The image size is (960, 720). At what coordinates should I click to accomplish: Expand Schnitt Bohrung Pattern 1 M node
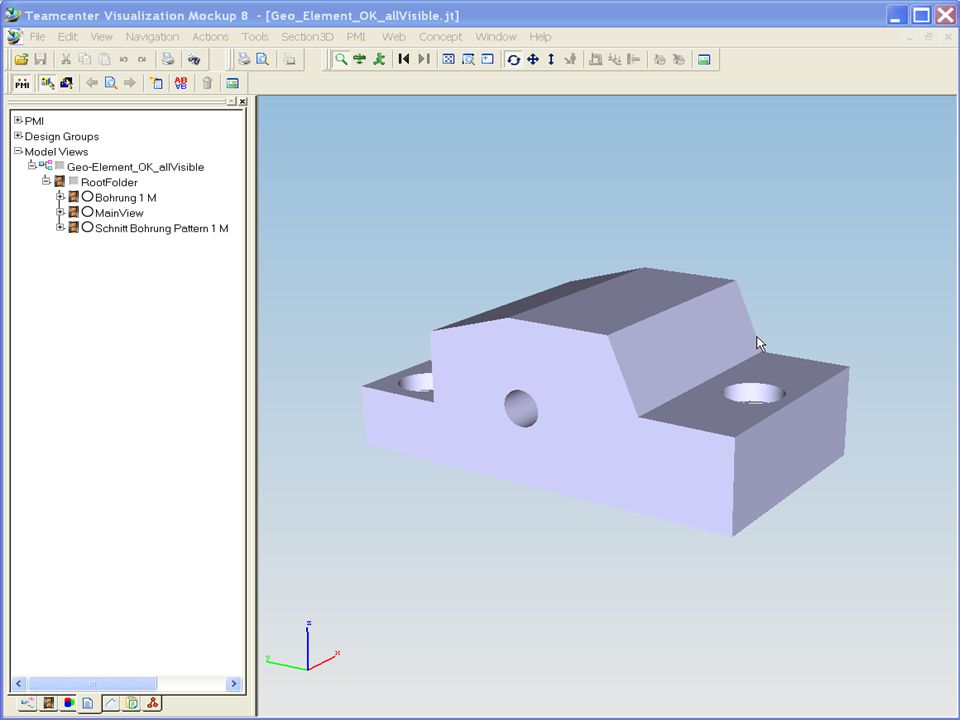tap(60, 227)
